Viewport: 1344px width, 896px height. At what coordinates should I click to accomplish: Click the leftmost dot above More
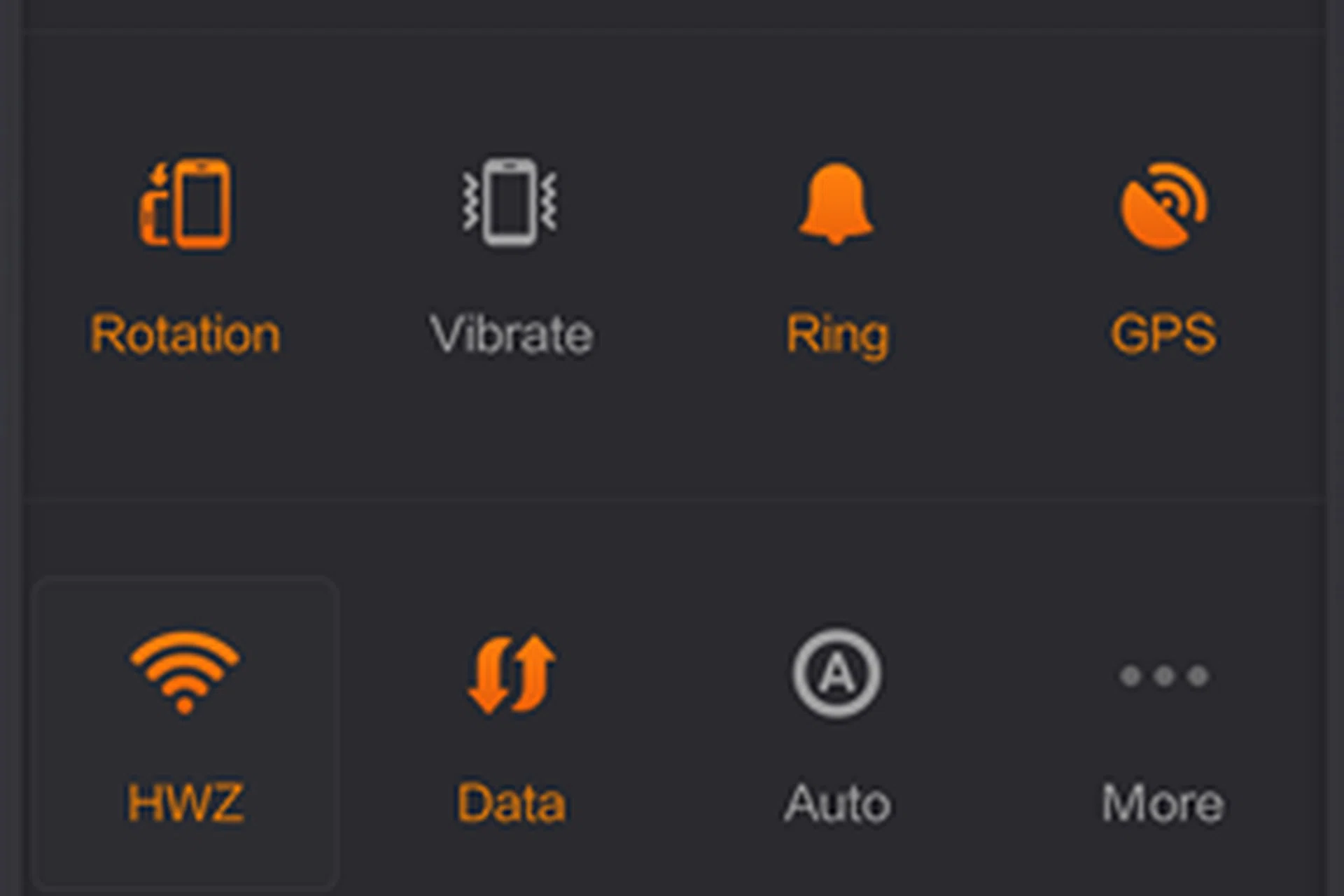[x=1130, y=675]
